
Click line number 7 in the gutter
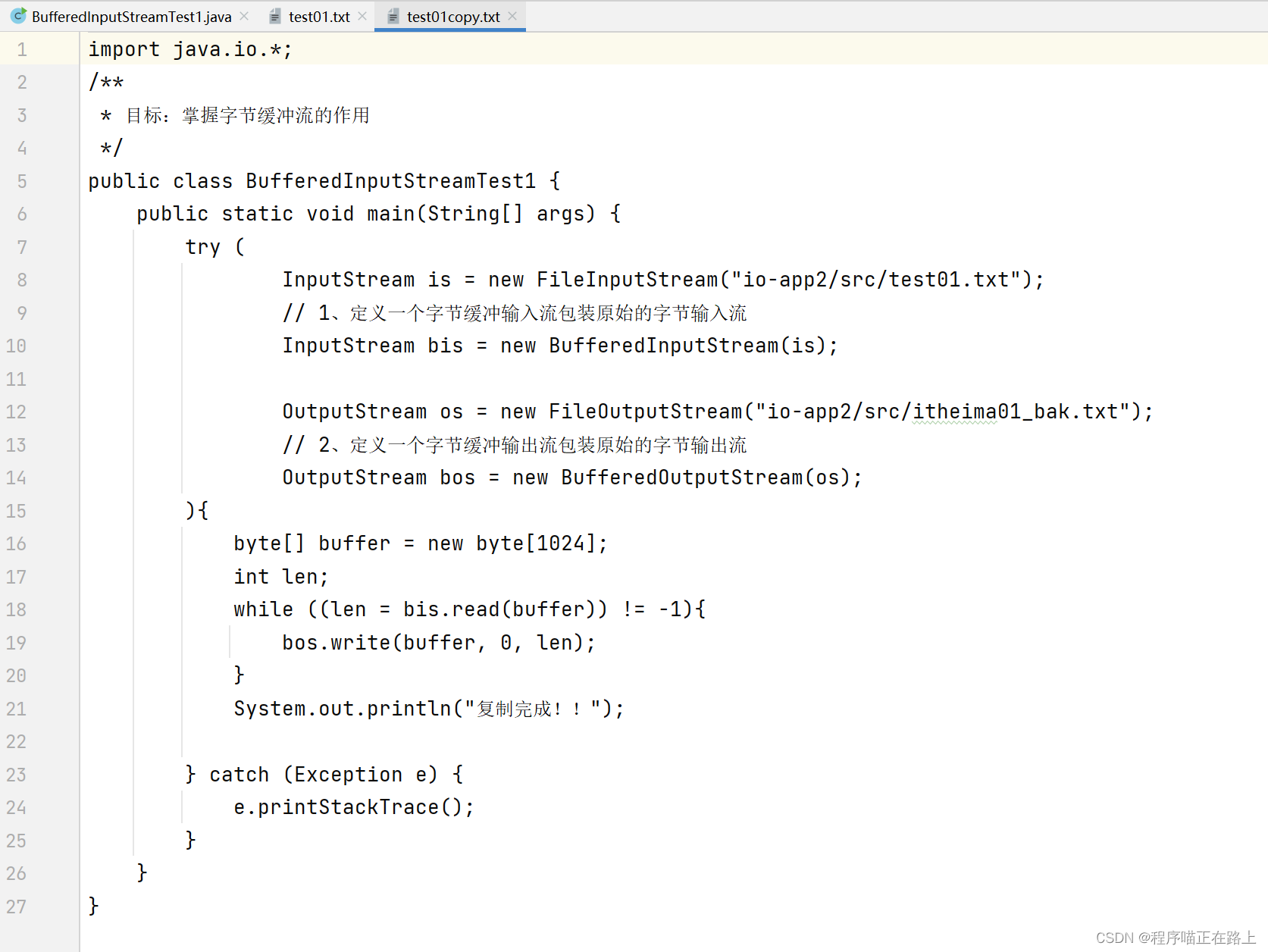22,248
